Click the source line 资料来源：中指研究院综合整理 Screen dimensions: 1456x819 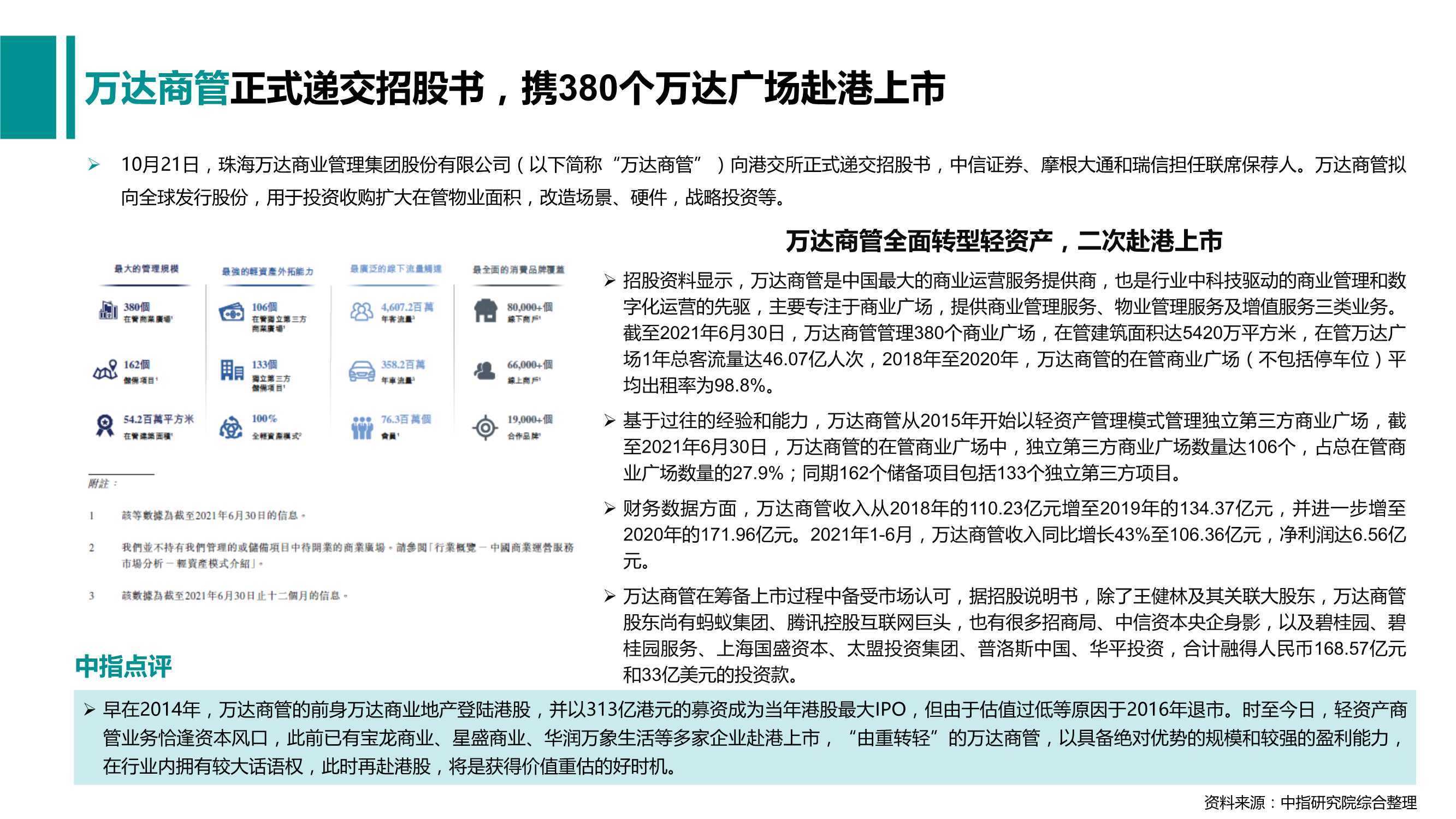click(1310, 802)
